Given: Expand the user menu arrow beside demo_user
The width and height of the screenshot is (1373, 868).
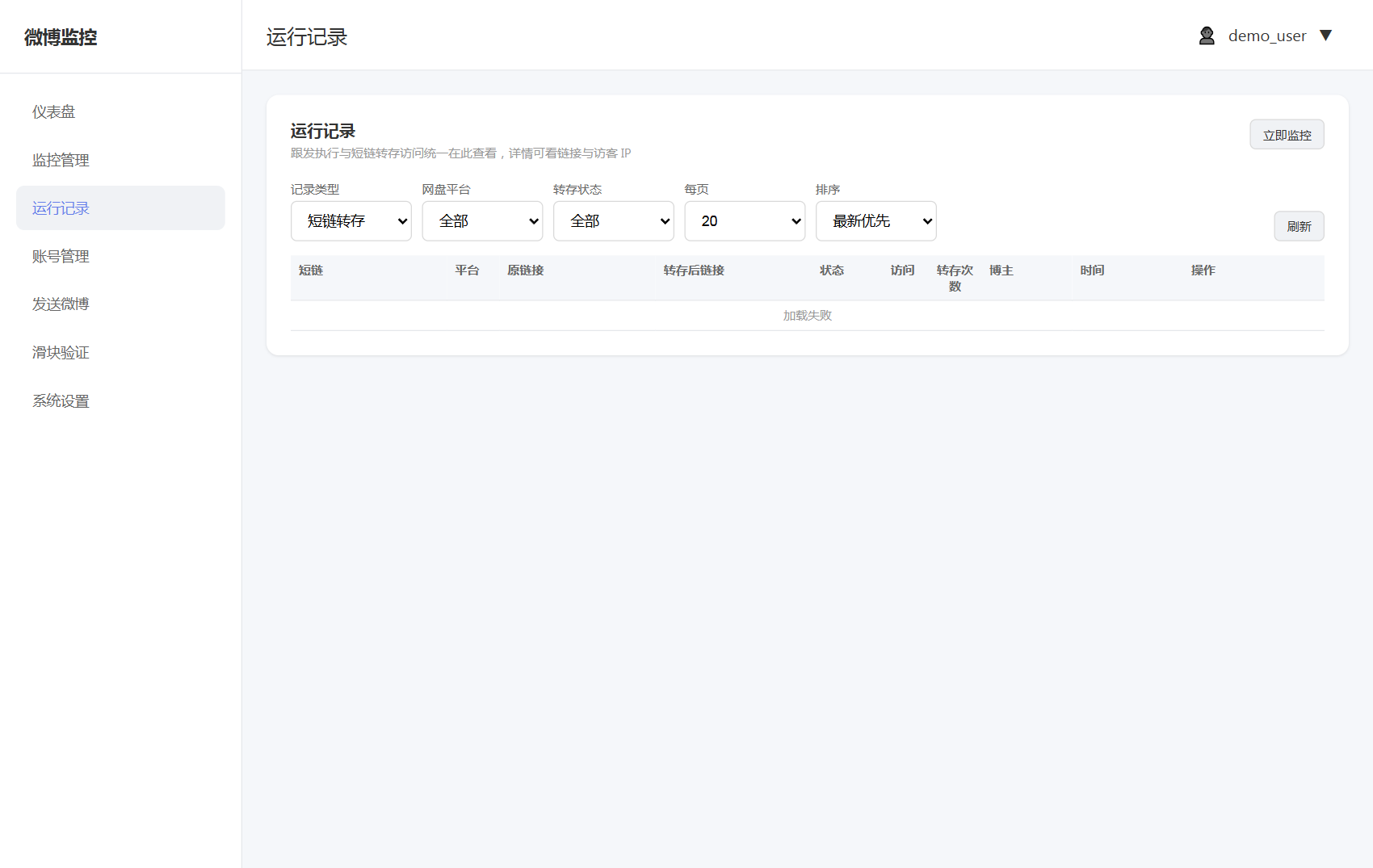Looking at the screenshot, I should [x=1325, y=36].
